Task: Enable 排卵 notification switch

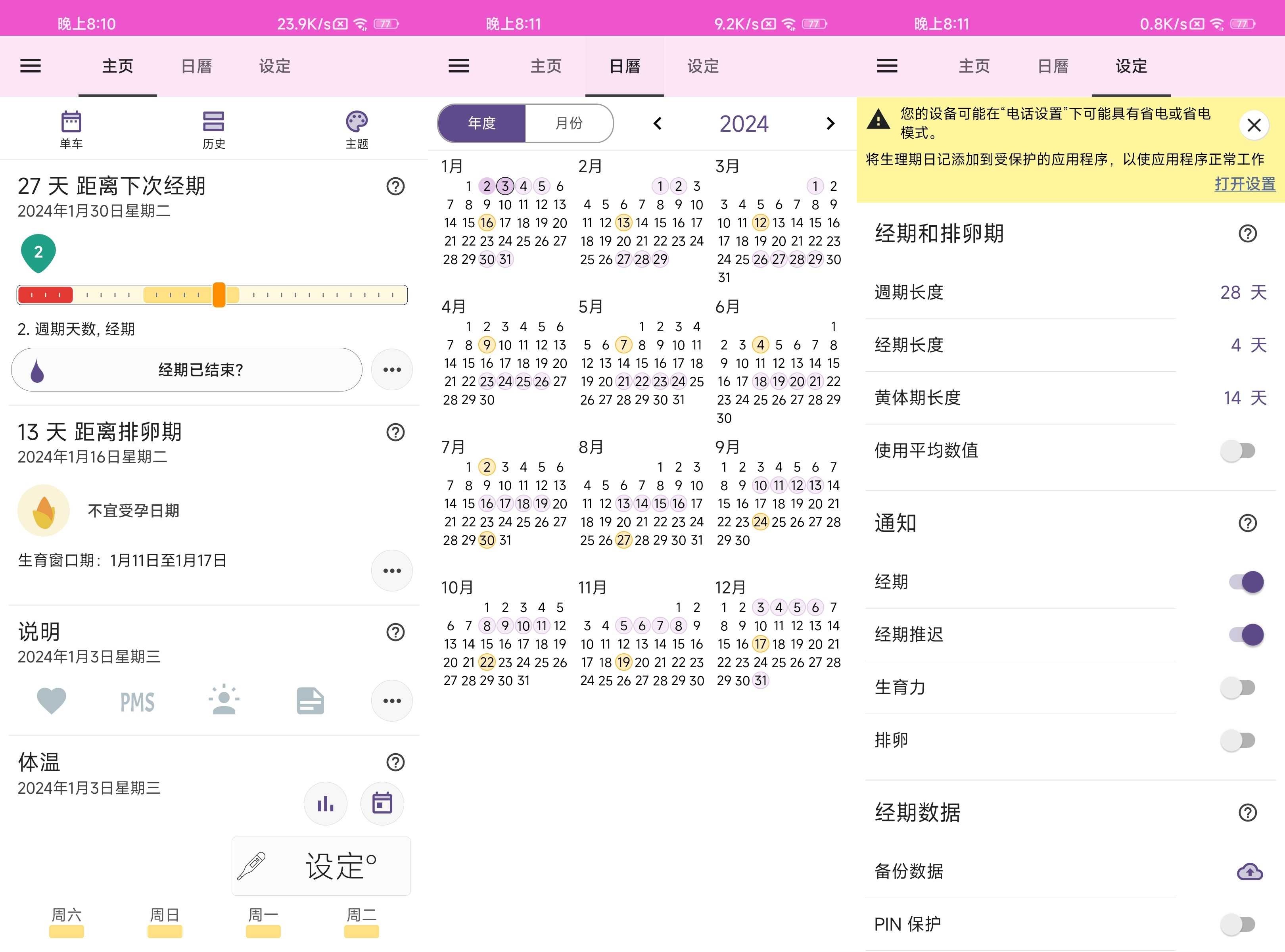Action: coord(1238,740)
